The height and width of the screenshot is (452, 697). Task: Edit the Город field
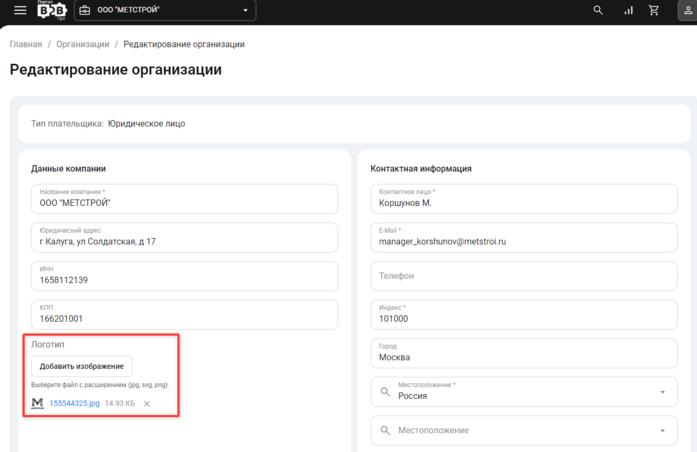point(524,353)
